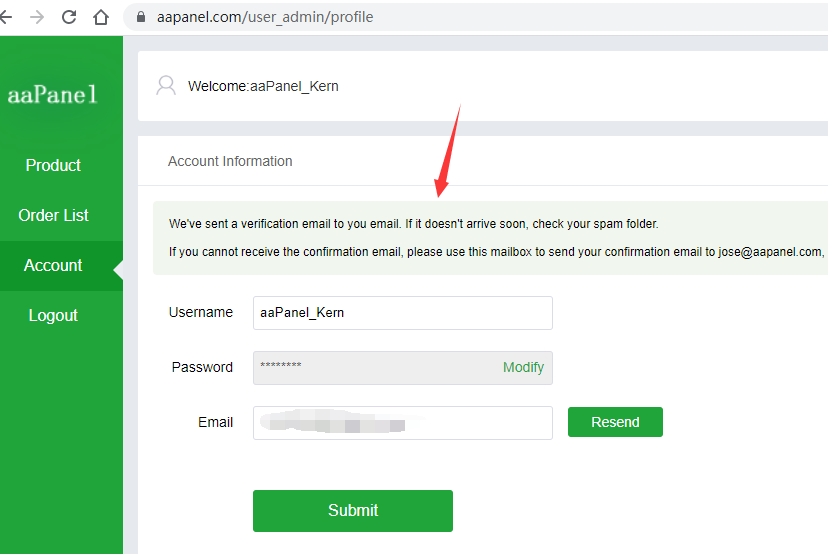Focus the Email input field
828x554 pixels.
[402, 422]
